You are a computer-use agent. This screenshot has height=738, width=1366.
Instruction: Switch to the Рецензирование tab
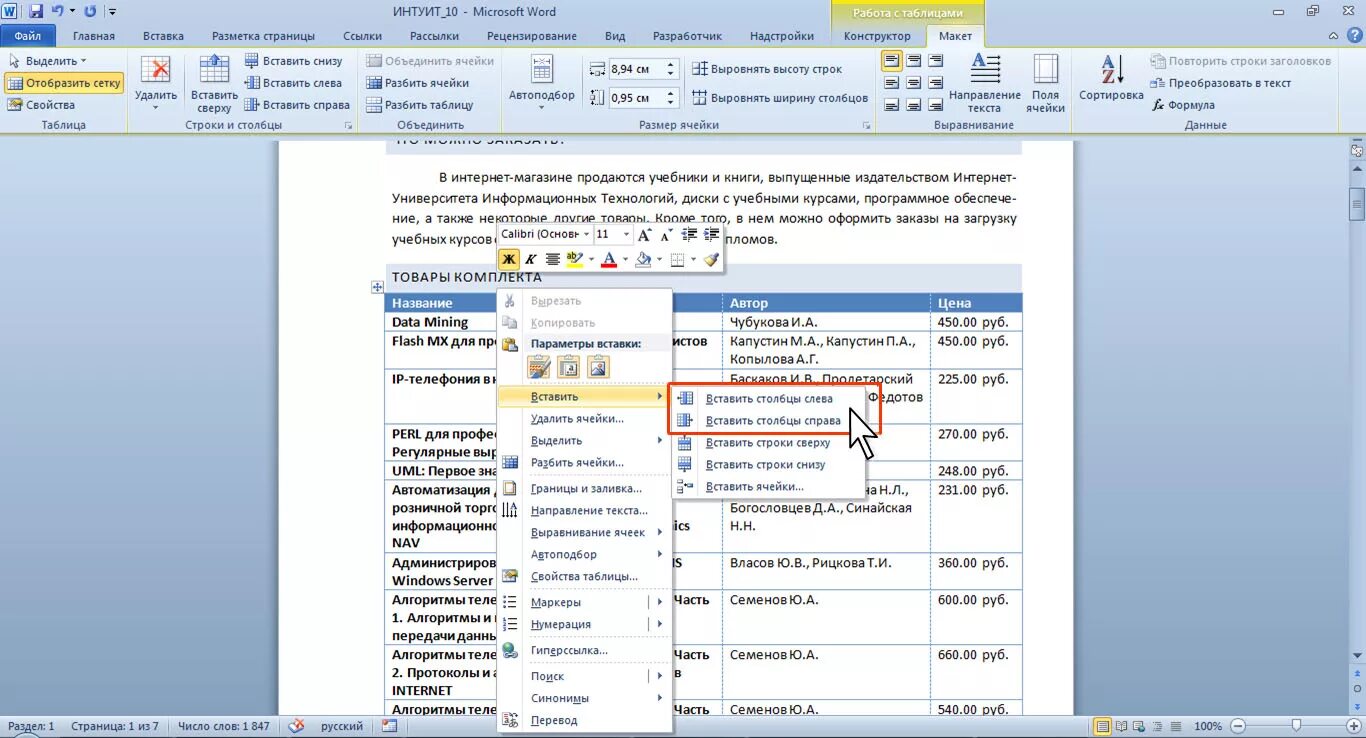coord(531,36)
